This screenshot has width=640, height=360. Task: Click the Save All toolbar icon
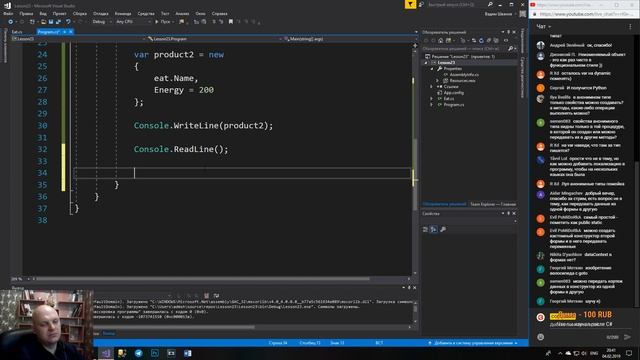[x=58, y=22]
